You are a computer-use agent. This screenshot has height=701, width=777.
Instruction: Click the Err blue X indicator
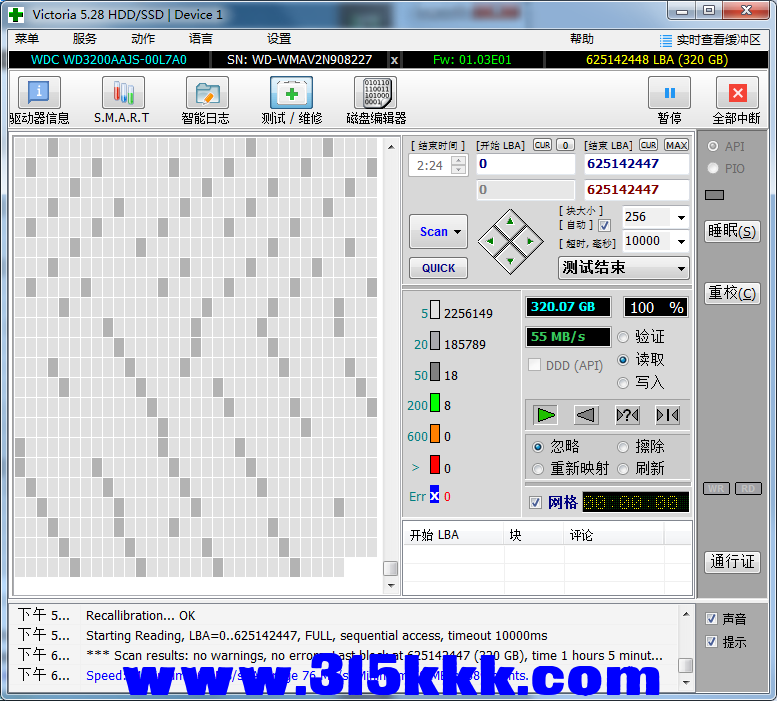coord(435,494)
